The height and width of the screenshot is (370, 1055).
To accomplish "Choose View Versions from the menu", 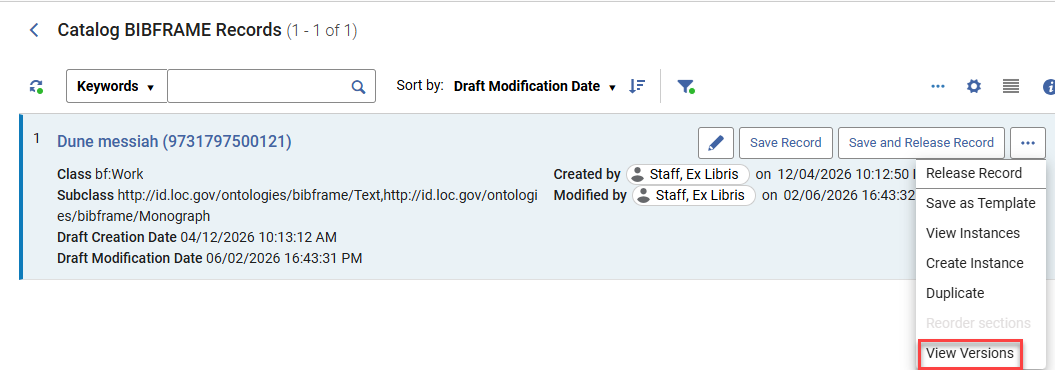I will (x=970, y=353).
